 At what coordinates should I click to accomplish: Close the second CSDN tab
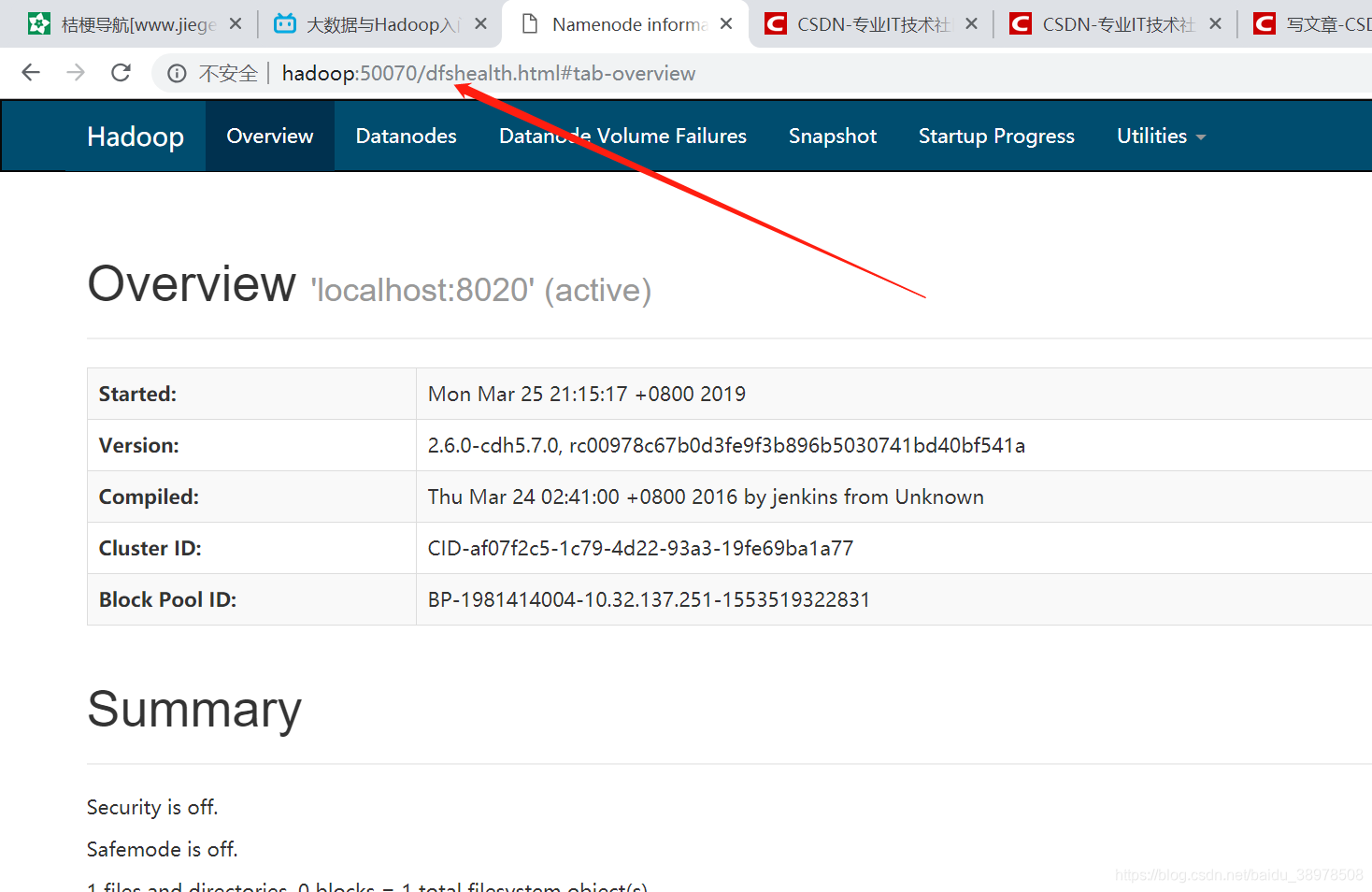1215,23
